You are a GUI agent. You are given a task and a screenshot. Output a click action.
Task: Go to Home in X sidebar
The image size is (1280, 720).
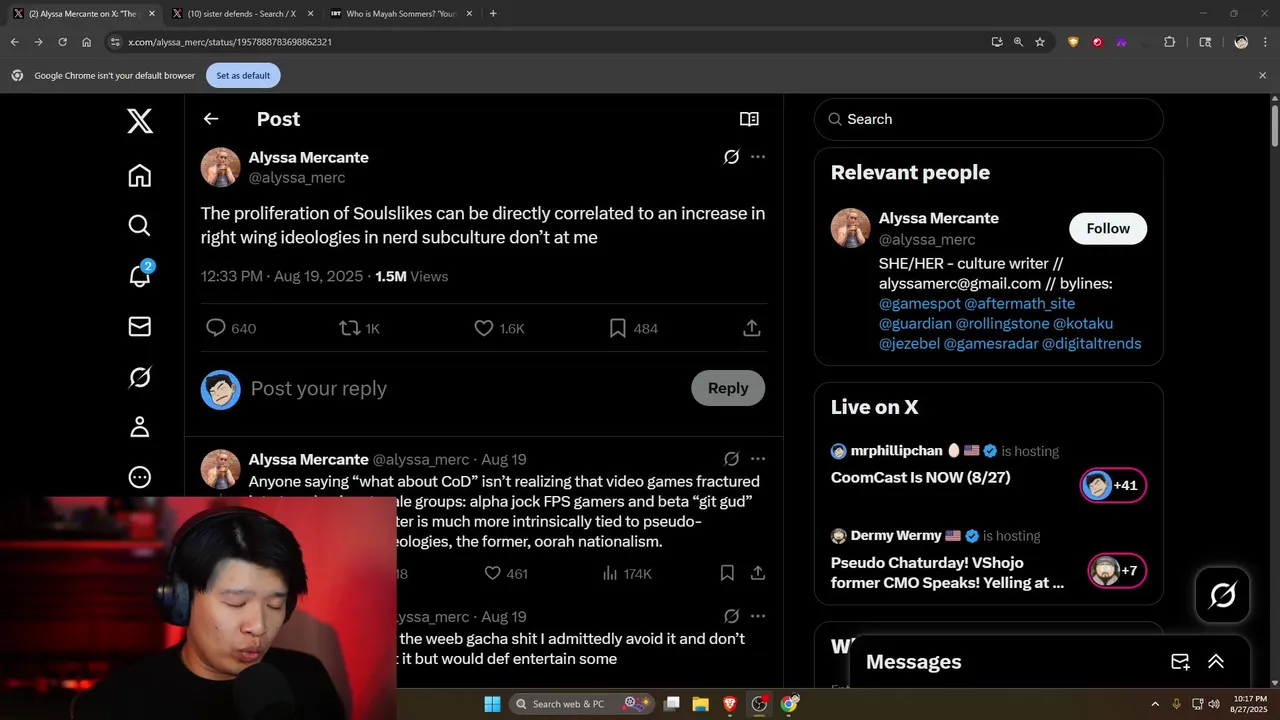[x=140, y=175]
